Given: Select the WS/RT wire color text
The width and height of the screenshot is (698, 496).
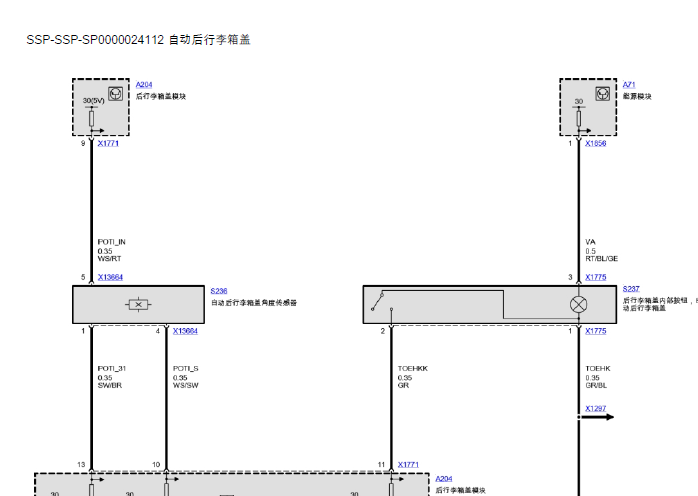Looking at the screenshot, I should click(110, 259).
